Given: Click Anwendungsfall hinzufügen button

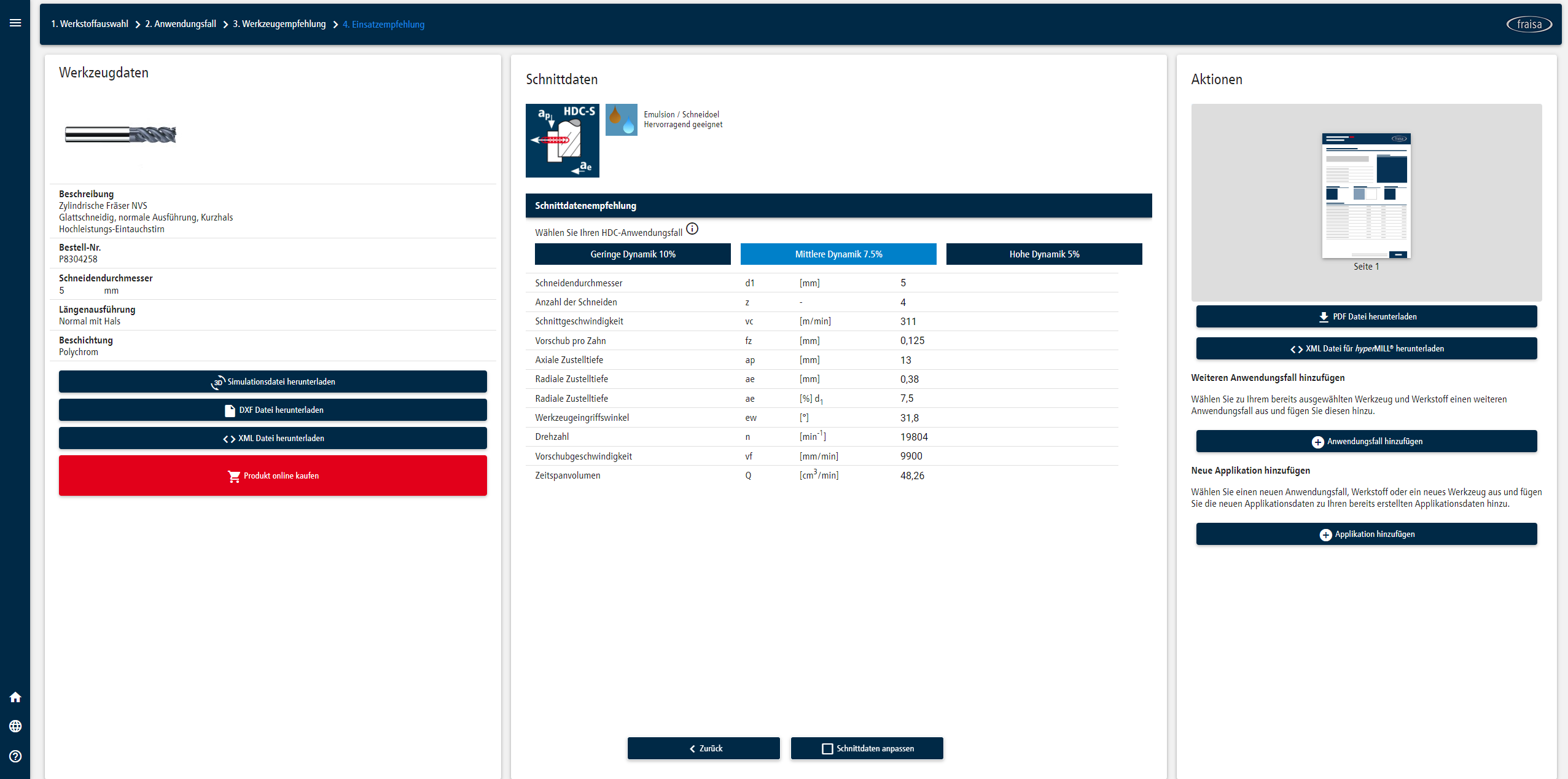Looking at the screenshot, I should (1367, 441).
